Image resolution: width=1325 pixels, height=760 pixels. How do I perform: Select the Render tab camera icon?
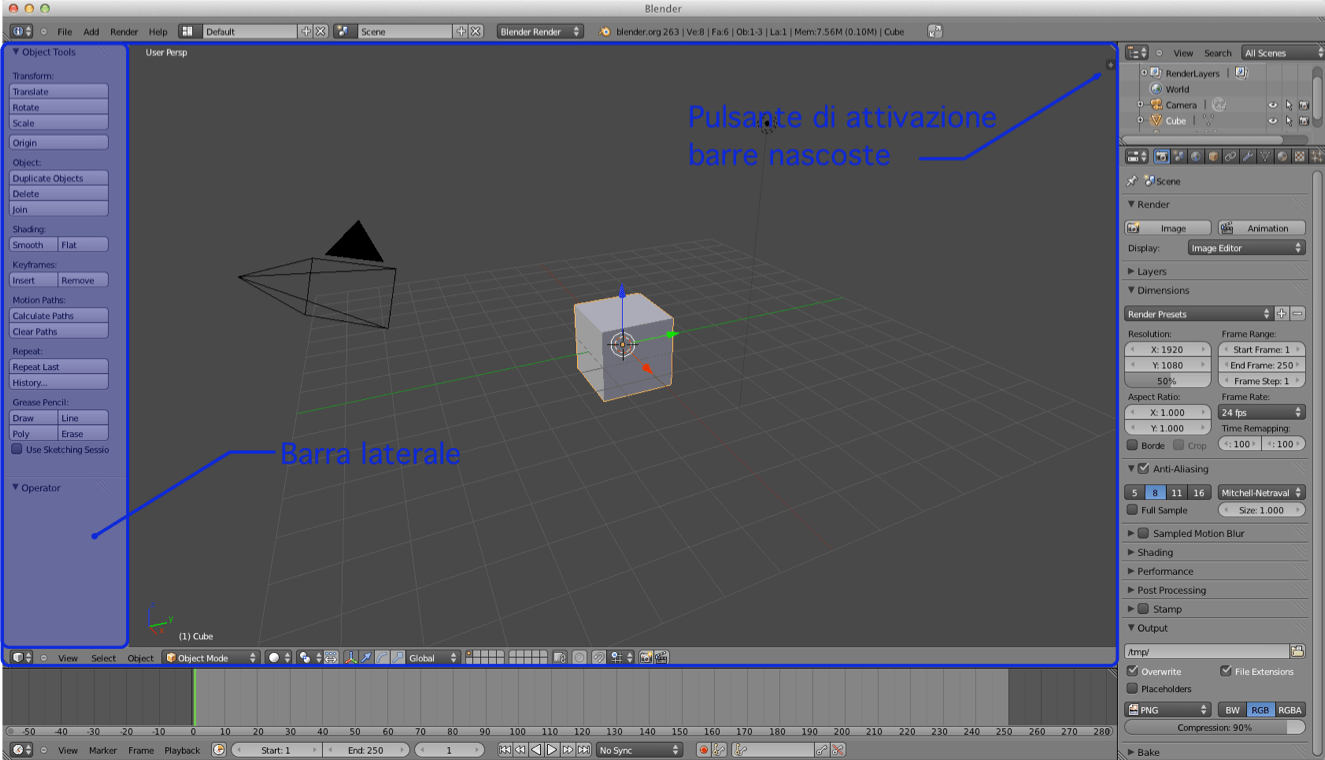1162,157
